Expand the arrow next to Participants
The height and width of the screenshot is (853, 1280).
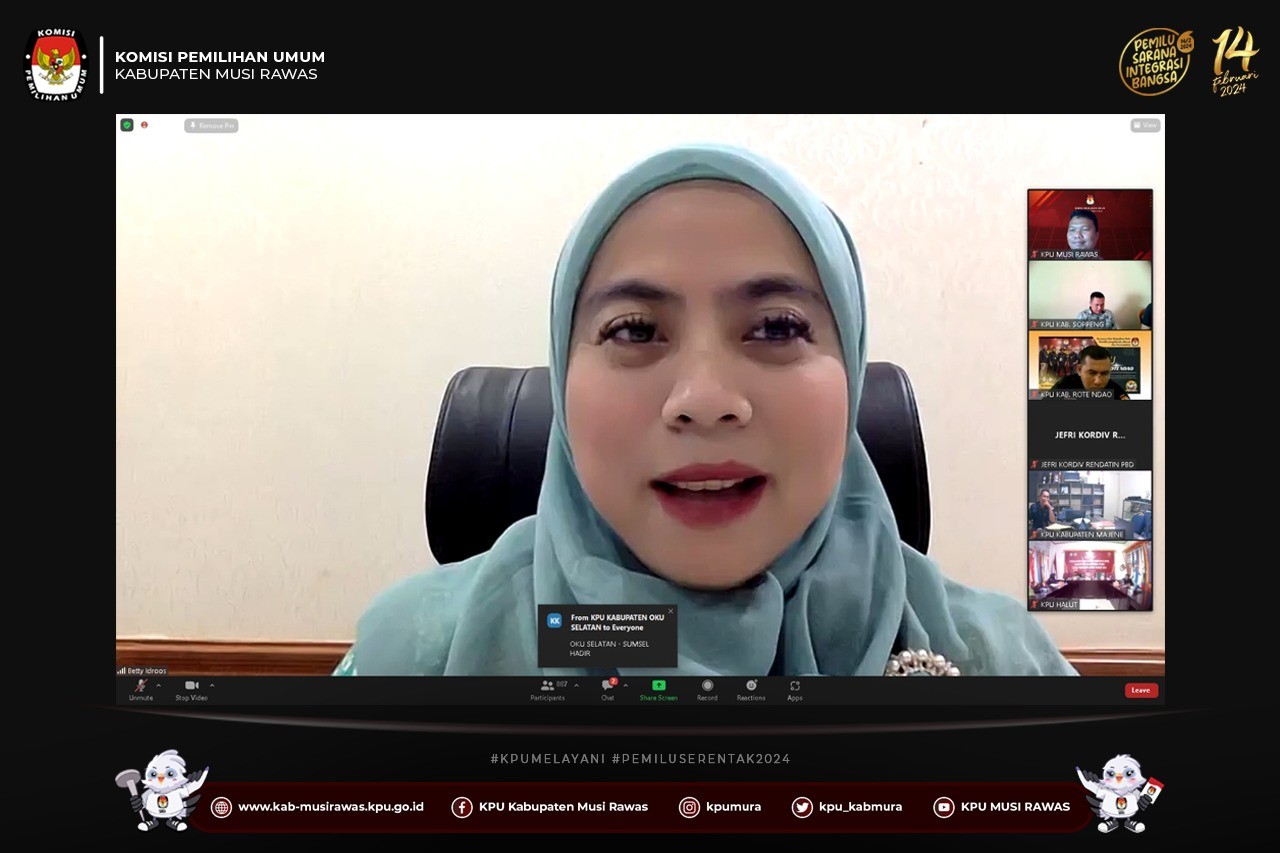pos(576,686)
